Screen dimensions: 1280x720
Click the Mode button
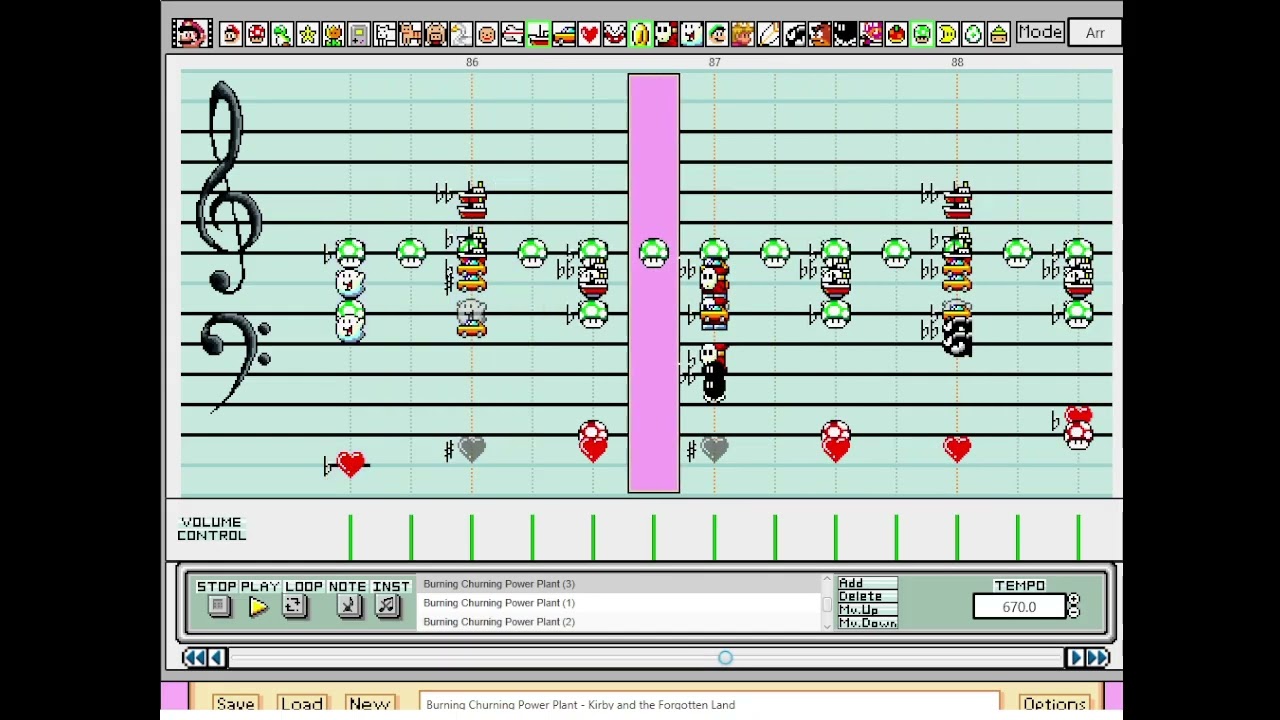click(x=1040, y=33)
